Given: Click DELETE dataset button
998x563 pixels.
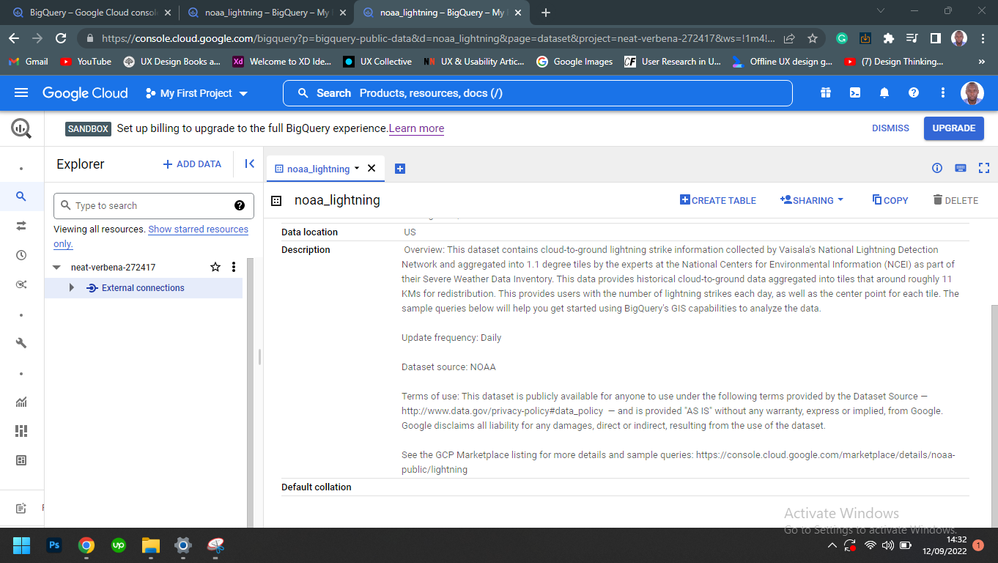Looking at the screenshot, I should [955, 200].
